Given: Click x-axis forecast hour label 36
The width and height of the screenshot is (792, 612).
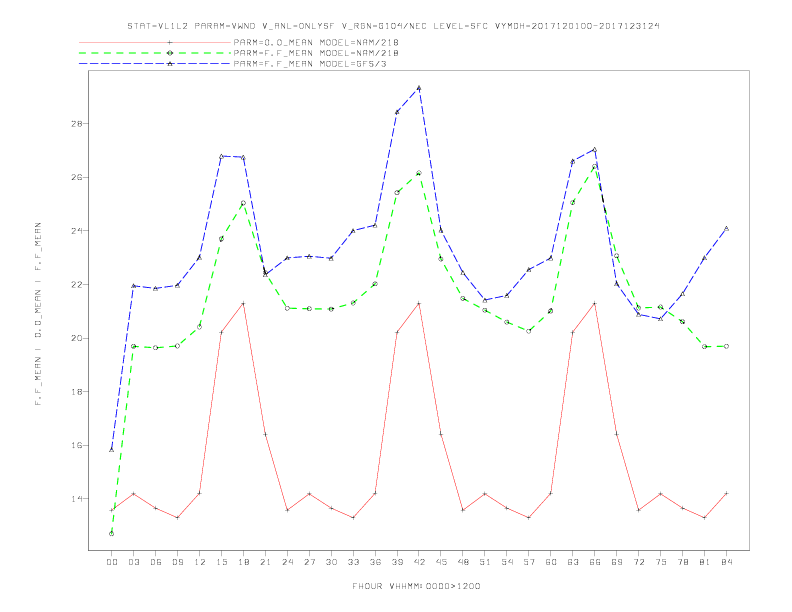Looking at the screenshot, I should click(375, 562).
